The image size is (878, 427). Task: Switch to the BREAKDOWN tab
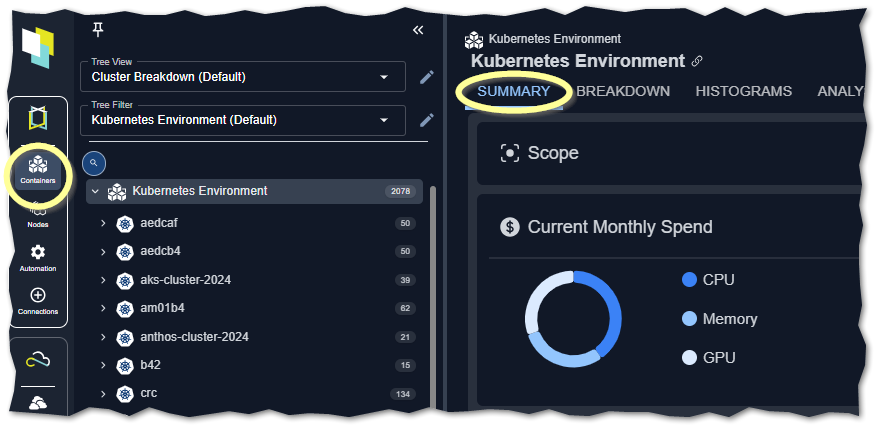point(623,92)
